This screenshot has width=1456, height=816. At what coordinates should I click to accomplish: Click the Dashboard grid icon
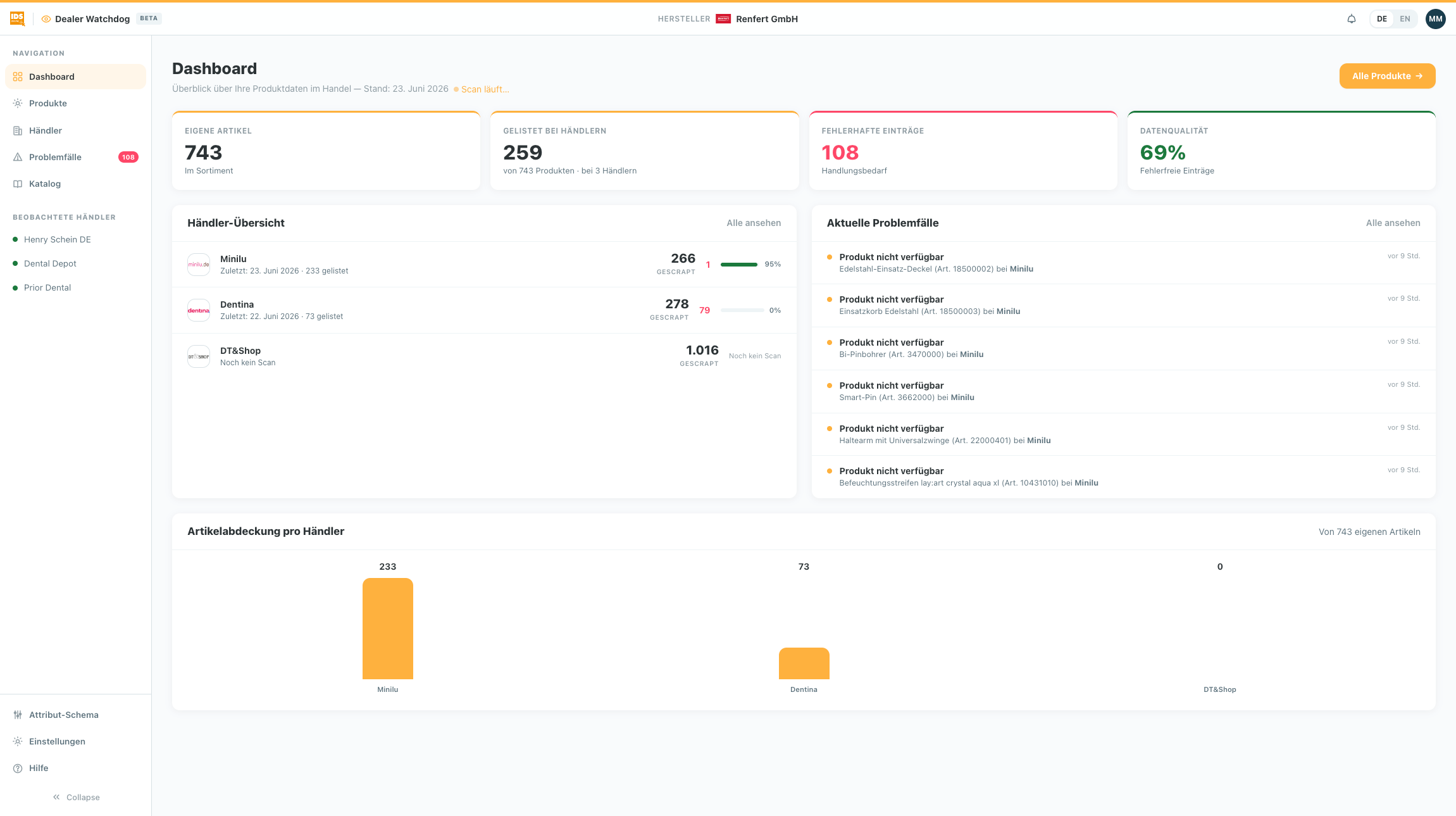click(18, 77)
